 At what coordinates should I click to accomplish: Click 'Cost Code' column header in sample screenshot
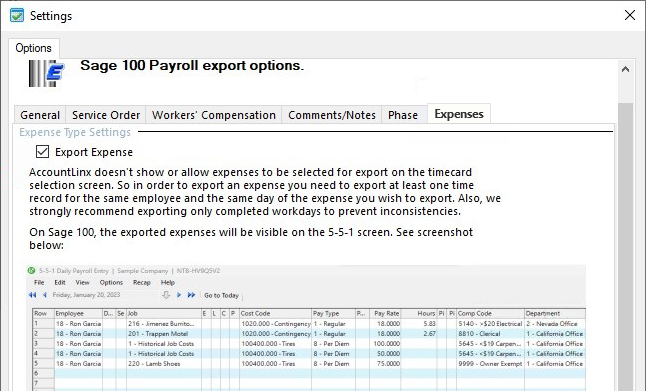coord(276,314)
